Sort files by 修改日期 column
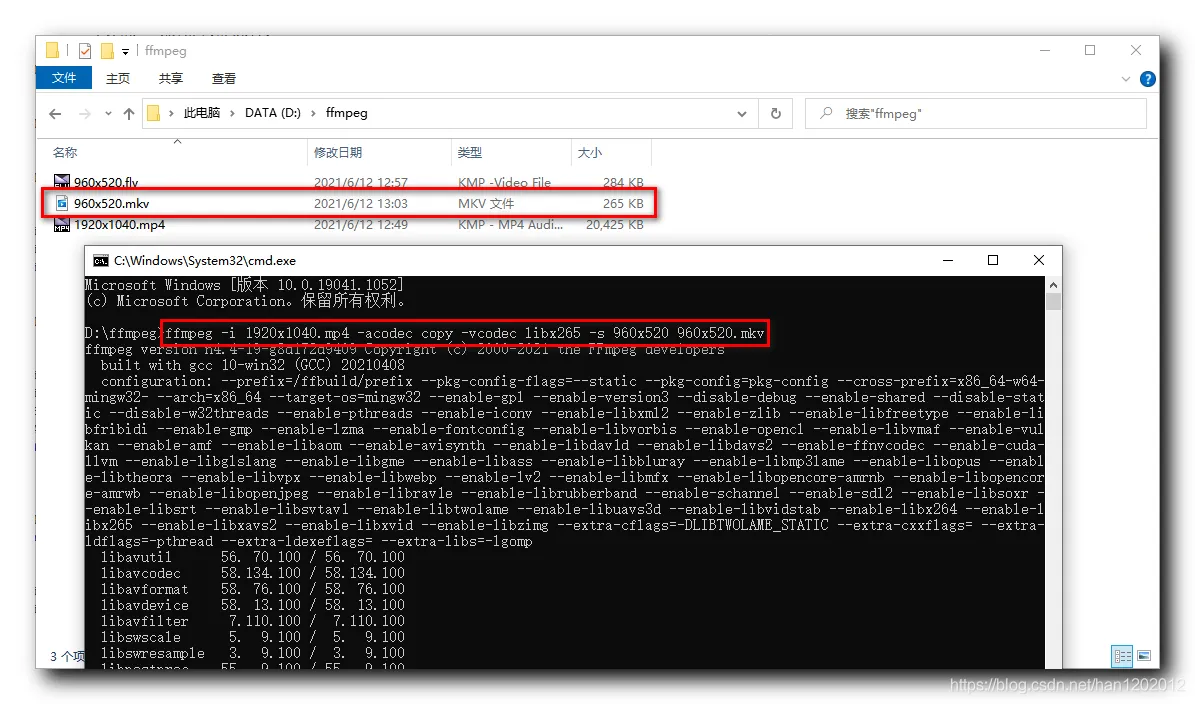The width and height of the screenshot is (1195, 704). click(338, 152)
